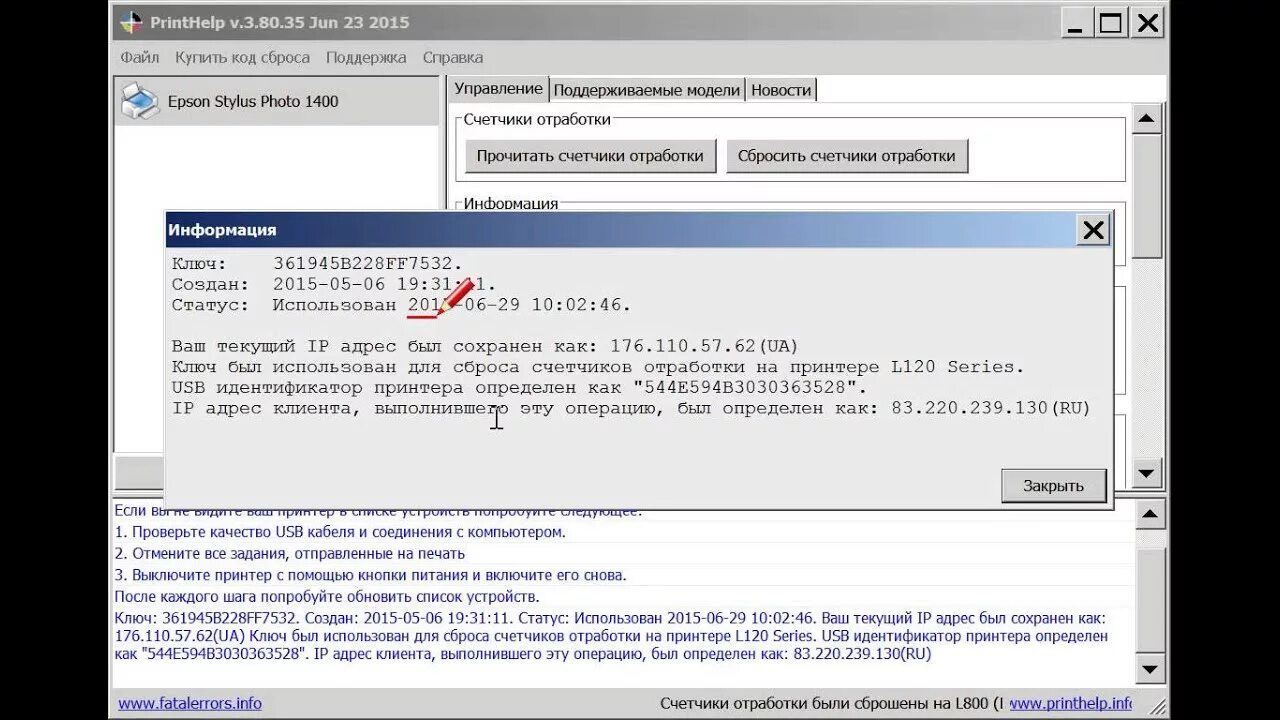Click the log area scrollbar down arrow
The height and width of the screenshot is (720, 1280).
click(1151, 669)
